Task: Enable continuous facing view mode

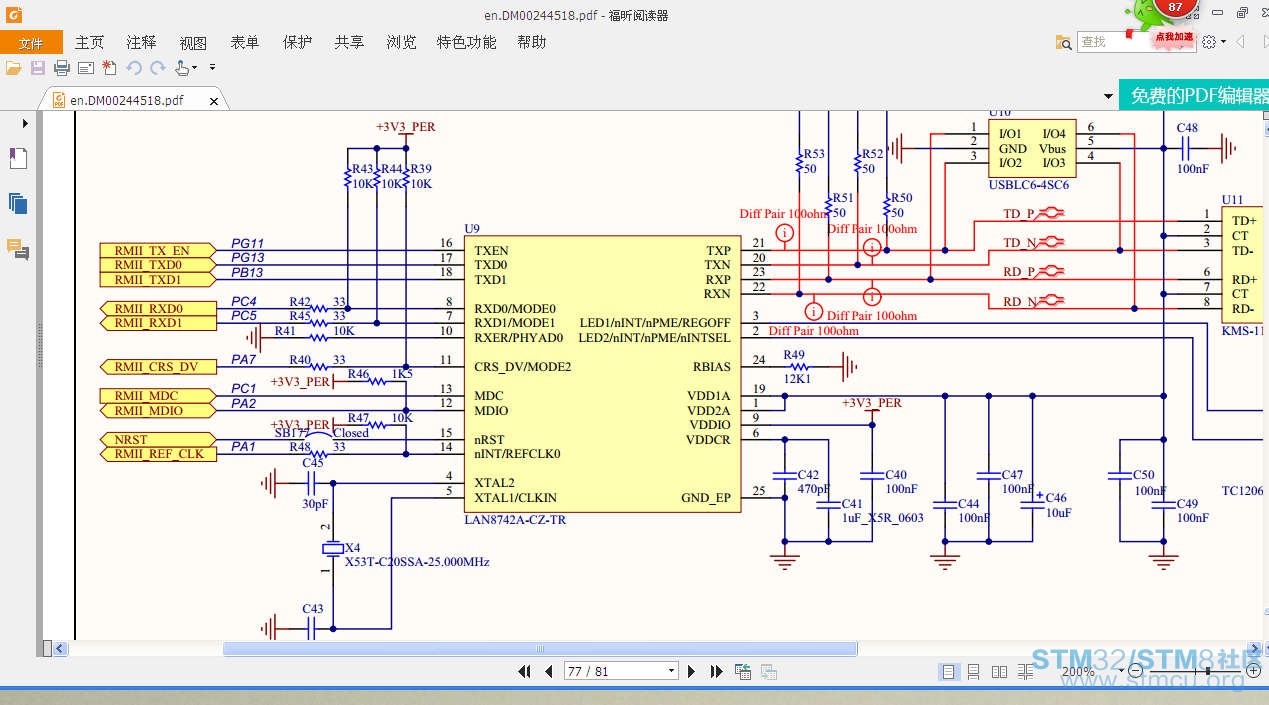Action: 1025,672
